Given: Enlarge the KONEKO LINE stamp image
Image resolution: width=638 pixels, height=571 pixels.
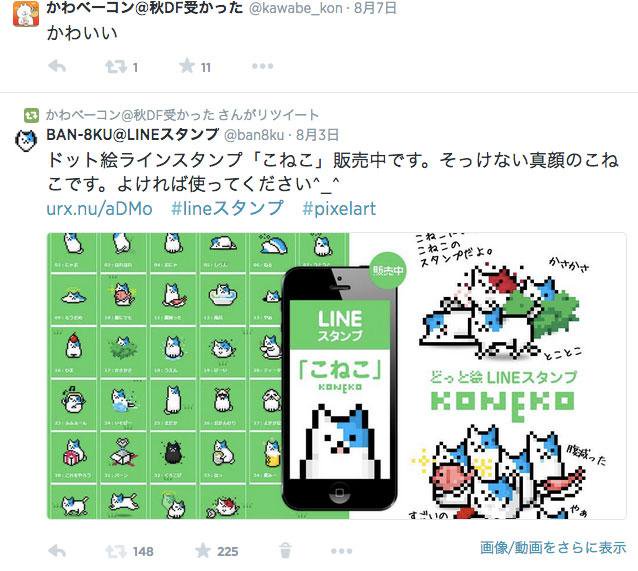Looking at the screenshot, I should (x=336, y=376).
